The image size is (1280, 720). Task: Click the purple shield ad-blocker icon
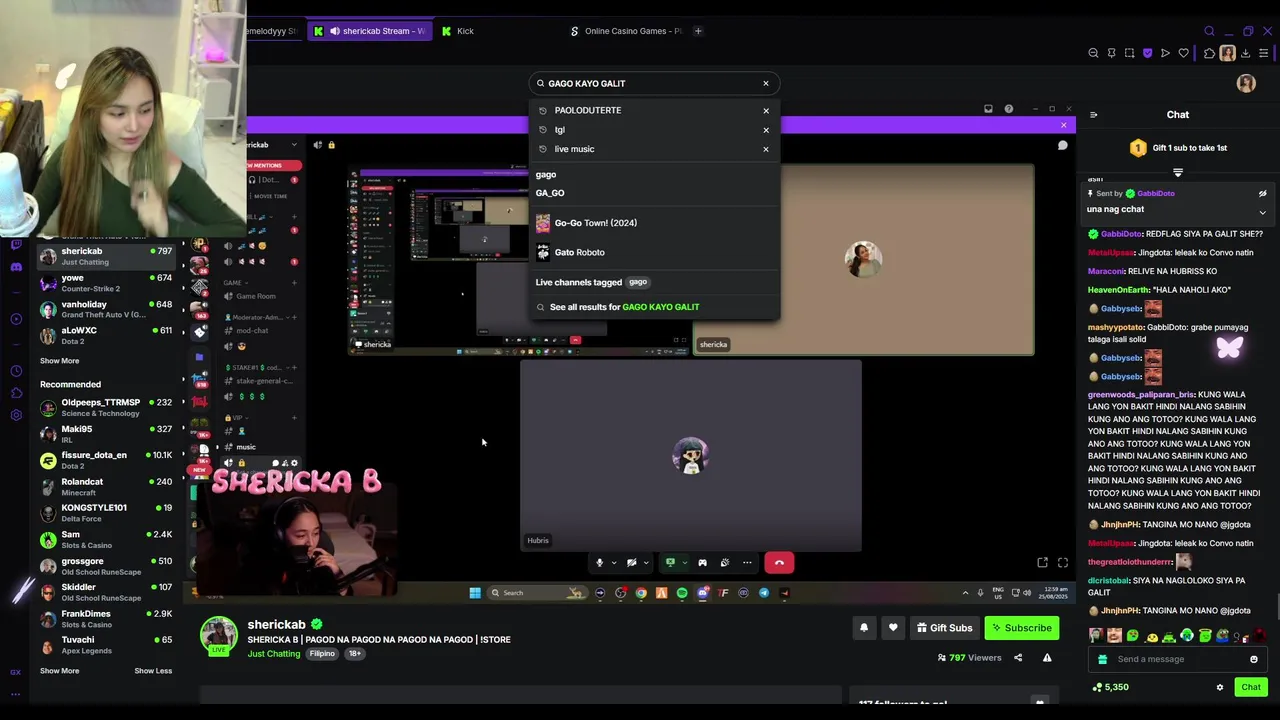[x=1147, y=53]
